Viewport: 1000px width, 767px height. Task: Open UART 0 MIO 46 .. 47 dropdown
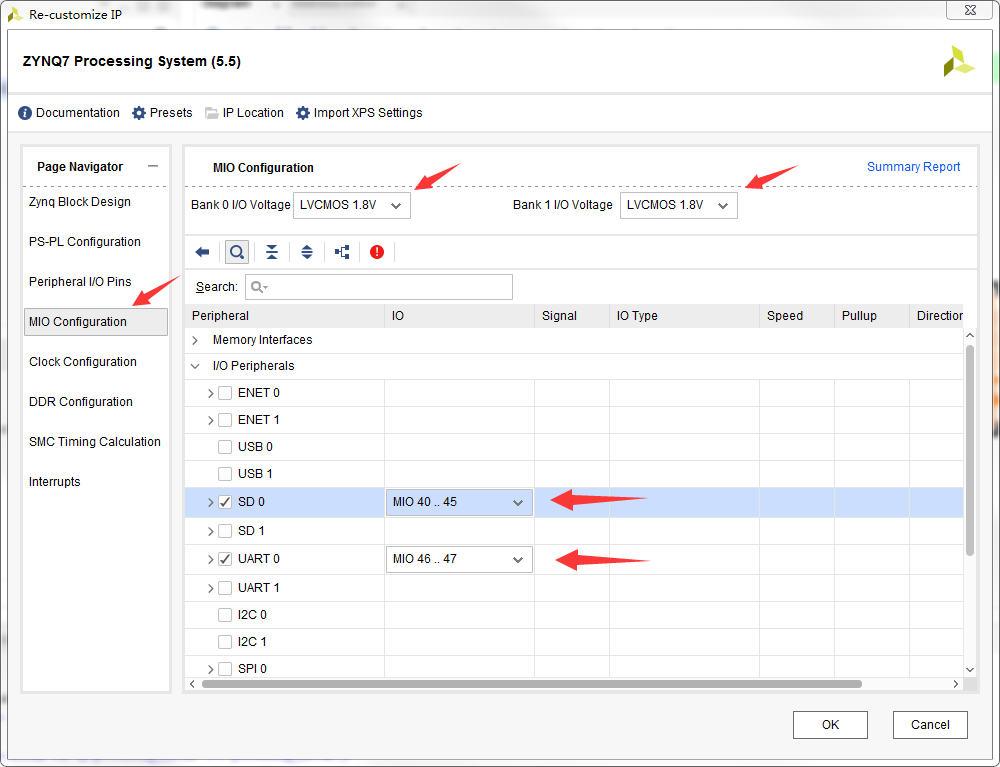point(459,559)
